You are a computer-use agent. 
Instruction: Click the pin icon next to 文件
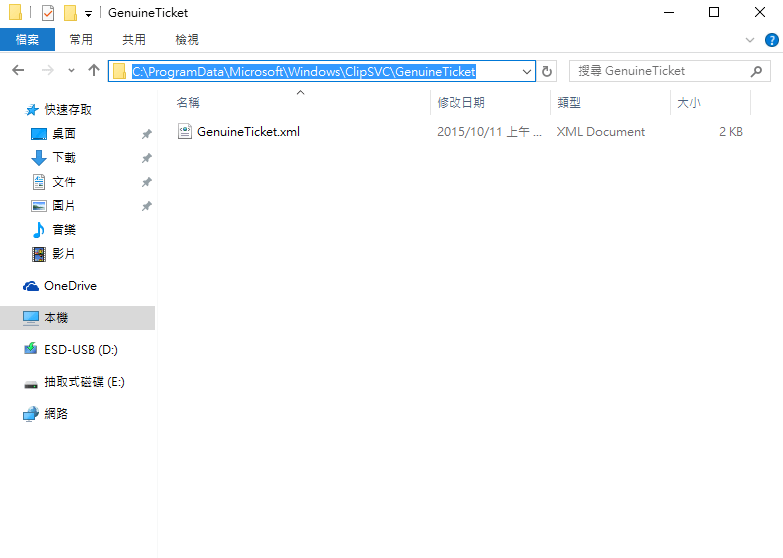coord(146,182)
